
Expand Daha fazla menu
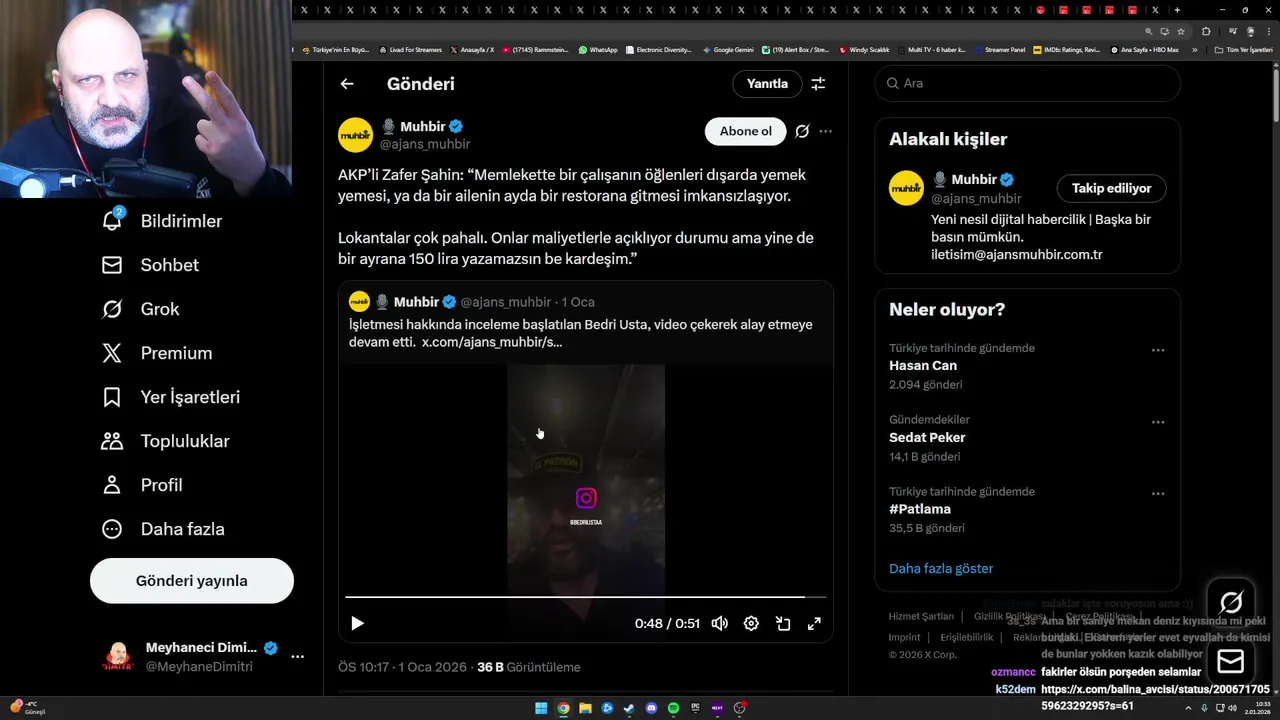pos(162,529)
